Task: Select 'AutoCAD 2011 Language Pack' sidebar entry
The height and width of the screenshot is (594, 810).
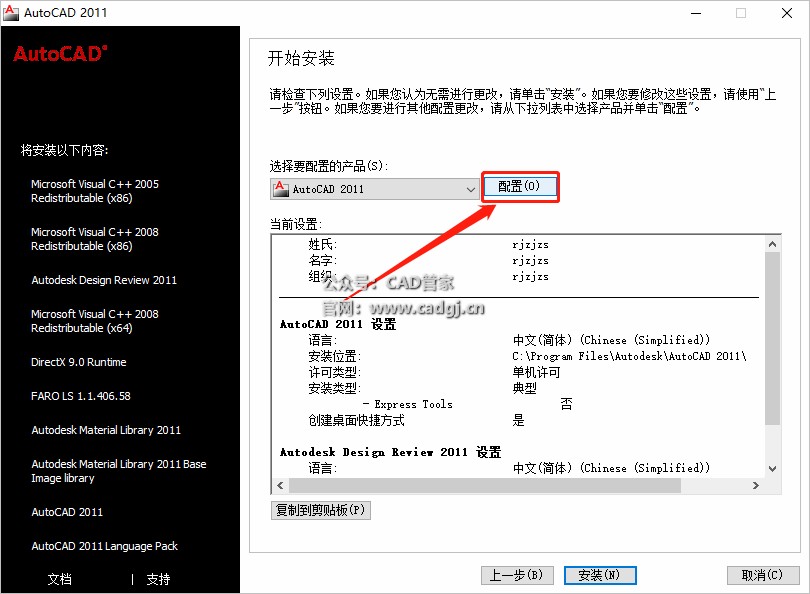Action: click(104, 546)
